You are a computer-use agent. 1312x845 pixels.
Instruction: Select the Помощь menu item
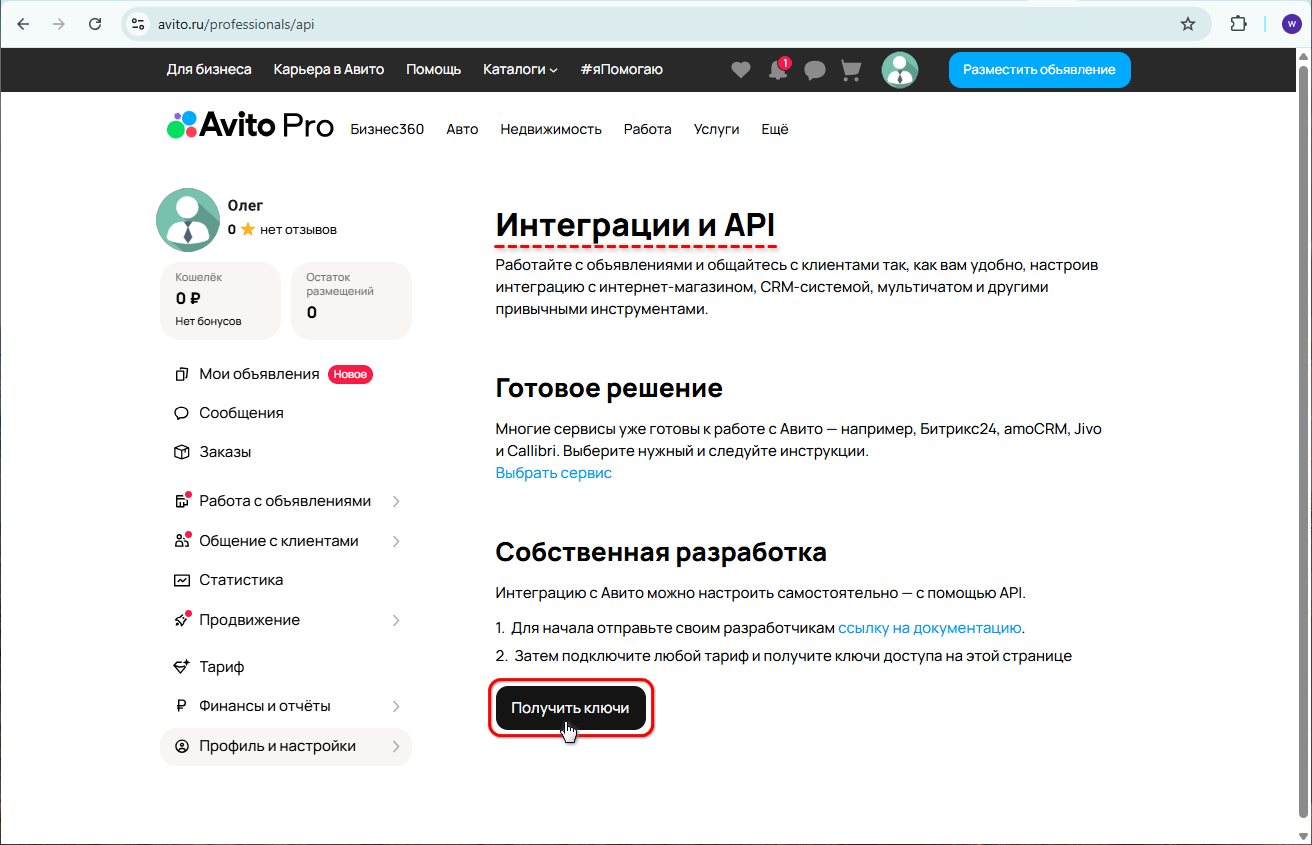point(433,69)
